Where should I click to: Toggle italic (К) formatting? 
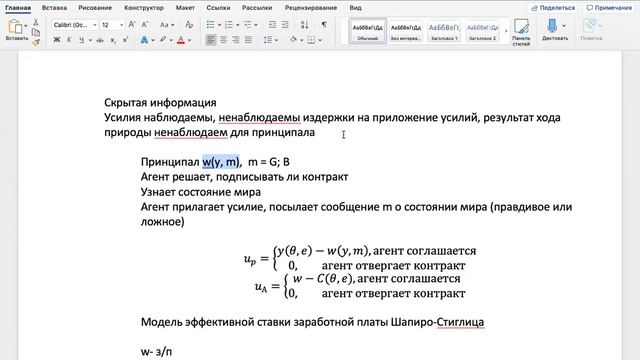(x=69, y=40)
